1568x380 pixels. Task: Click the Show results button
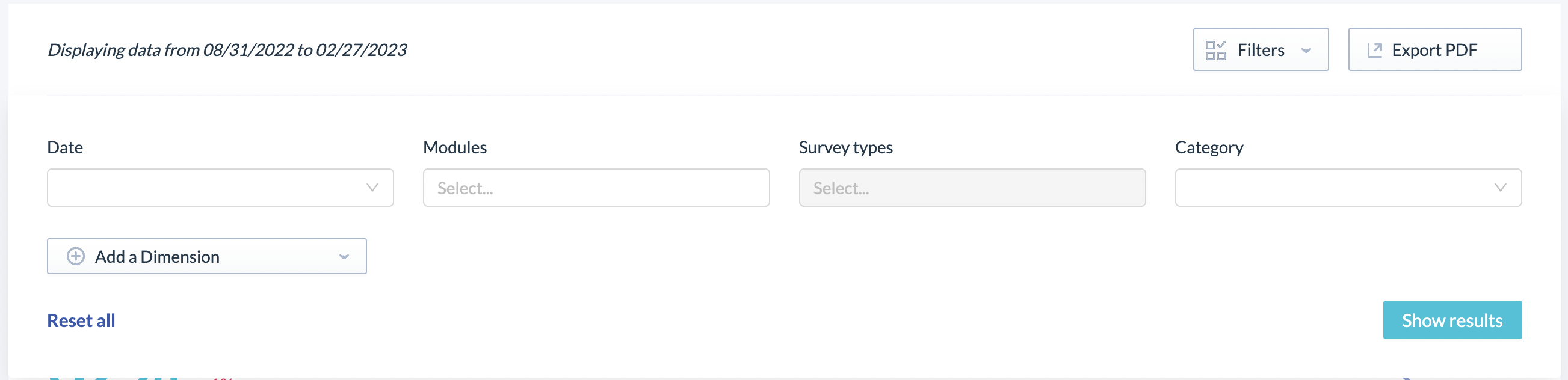point(1452,320)
